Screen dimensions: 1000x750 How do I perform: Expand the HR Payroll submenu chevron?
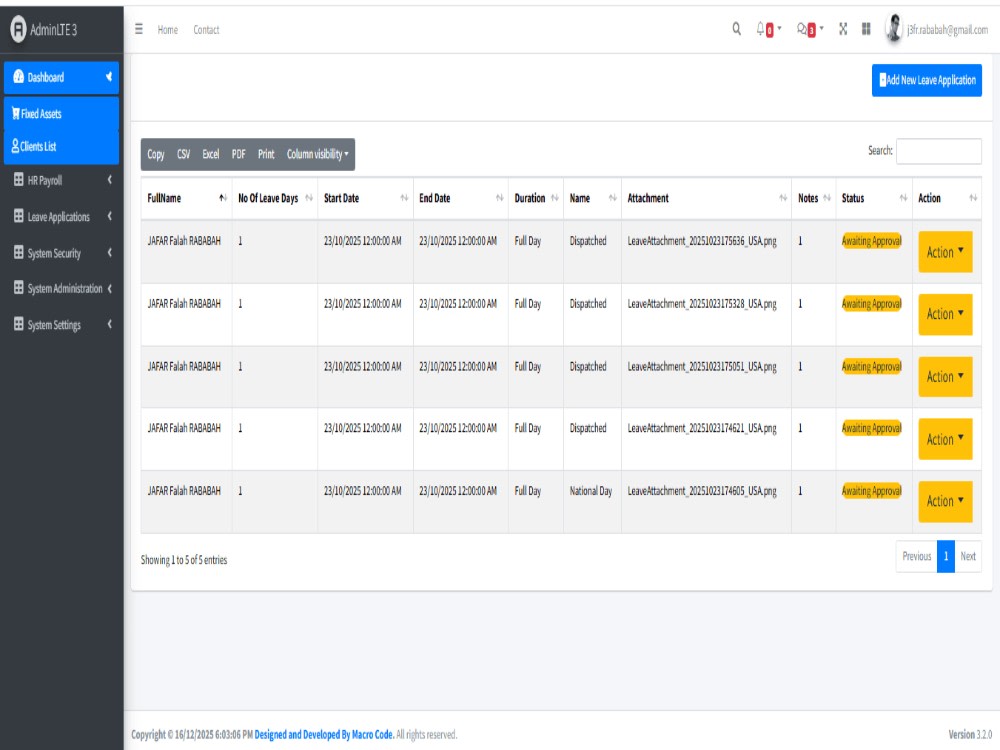pyautogui.click(x=110, y=179)
